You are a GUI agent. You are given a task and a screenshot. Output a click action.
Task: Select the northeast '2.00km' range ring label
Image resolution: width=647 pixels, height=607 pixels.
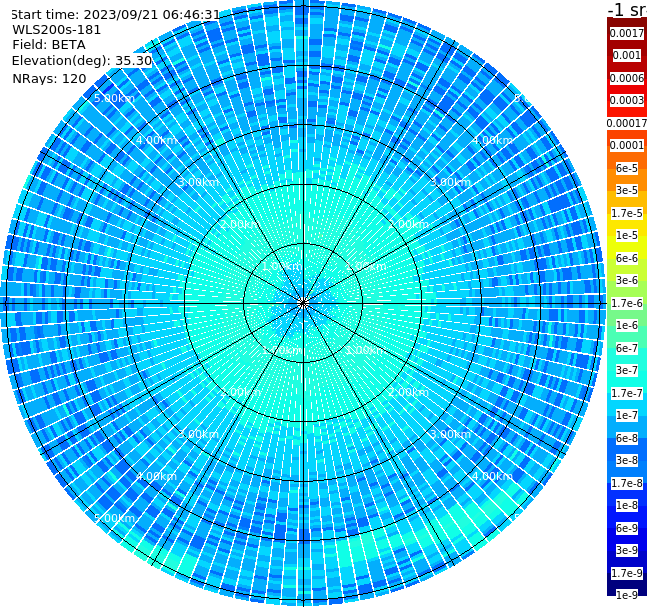[x=408, y=224]
